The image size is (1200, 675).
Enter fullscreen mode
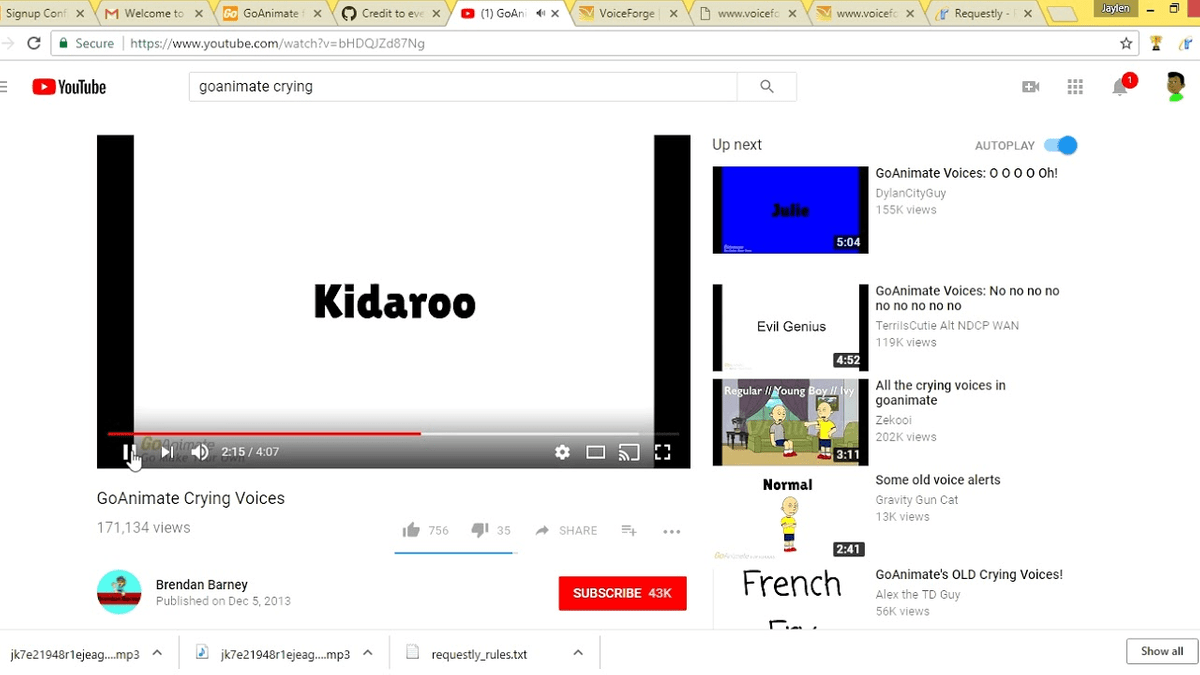coord(662,452)
